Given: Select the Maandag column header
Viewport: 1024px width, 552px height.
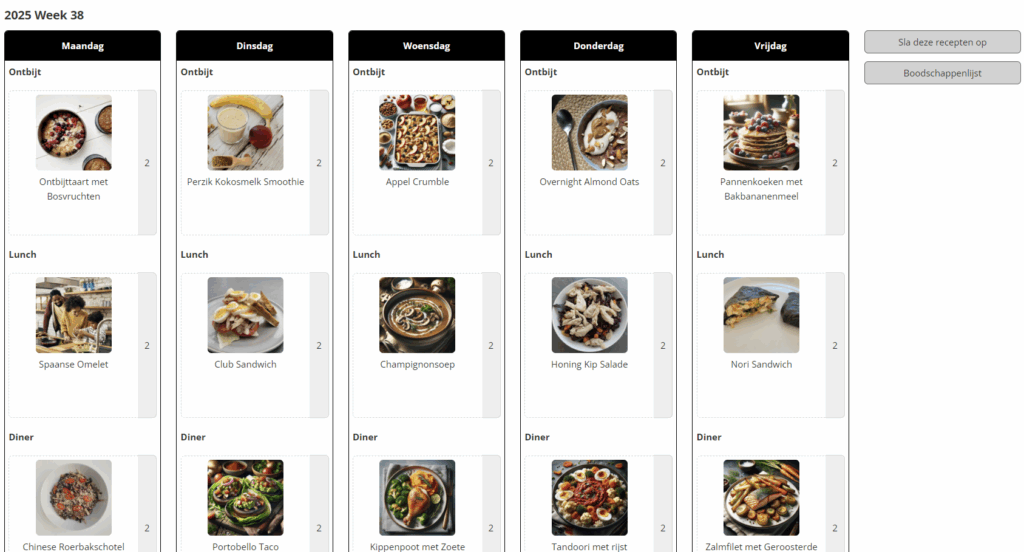Looking at the screenshot, I should (x=82, y=46).
